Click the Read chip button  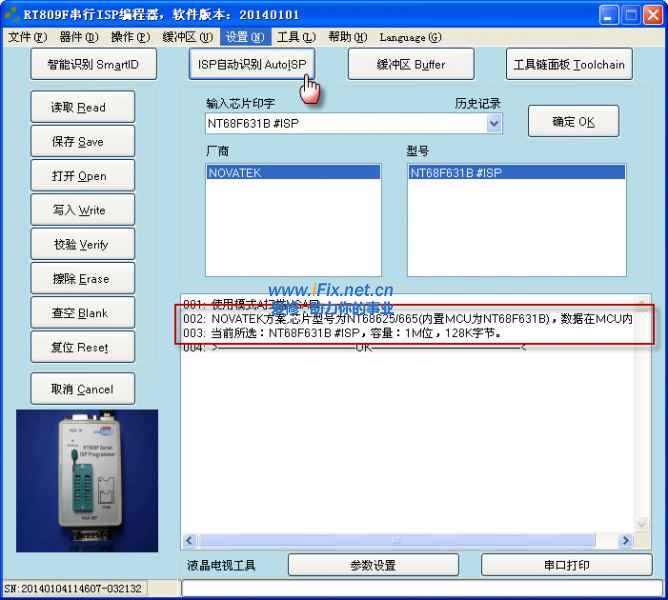coord(79,108)
